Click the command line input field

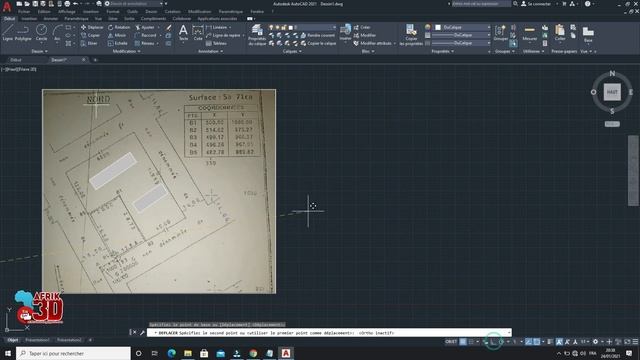click(329, 333)
